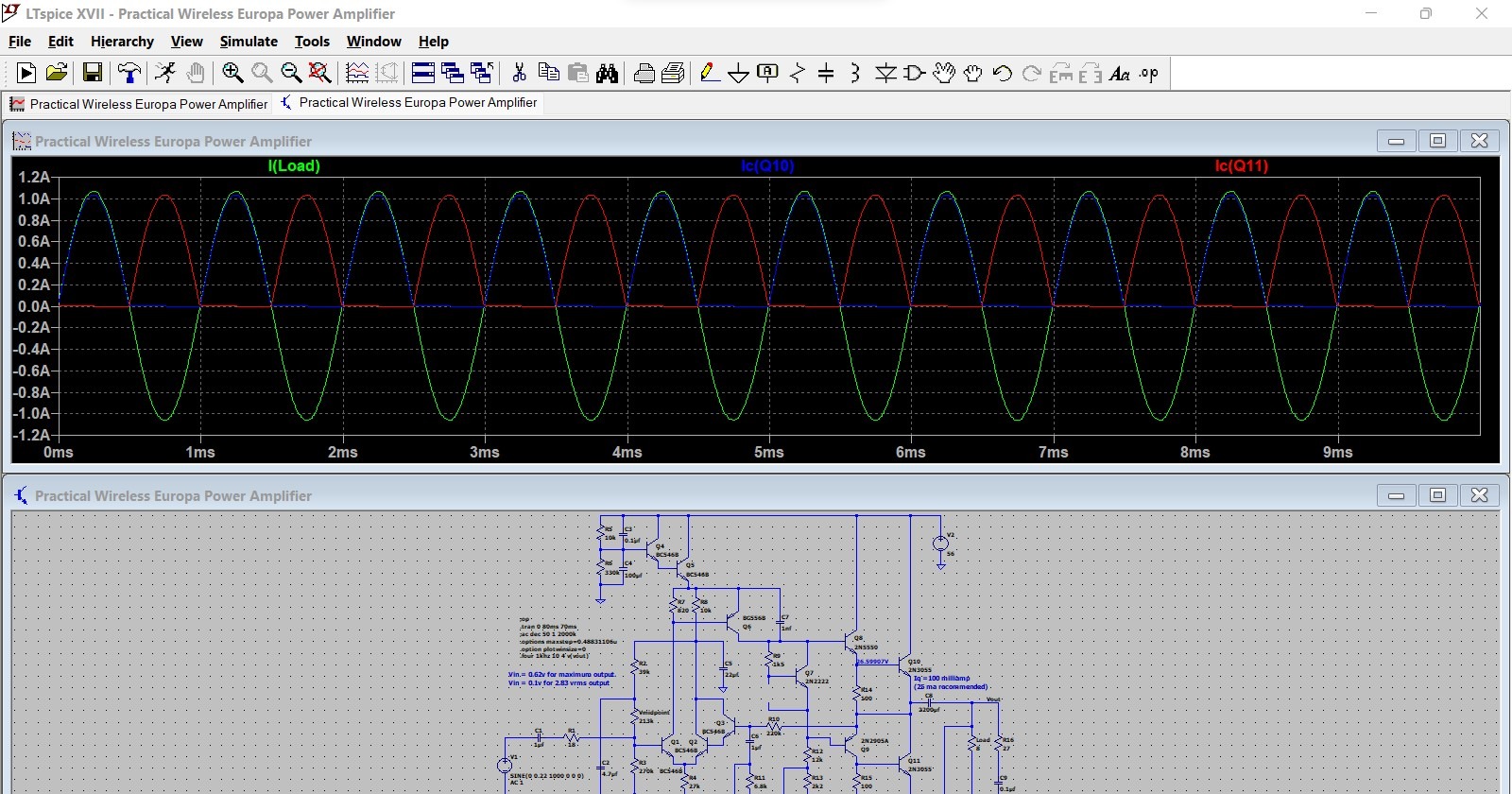Place a Capacitor component
The height and width of the screenshot is (794, 1512).
826,73
